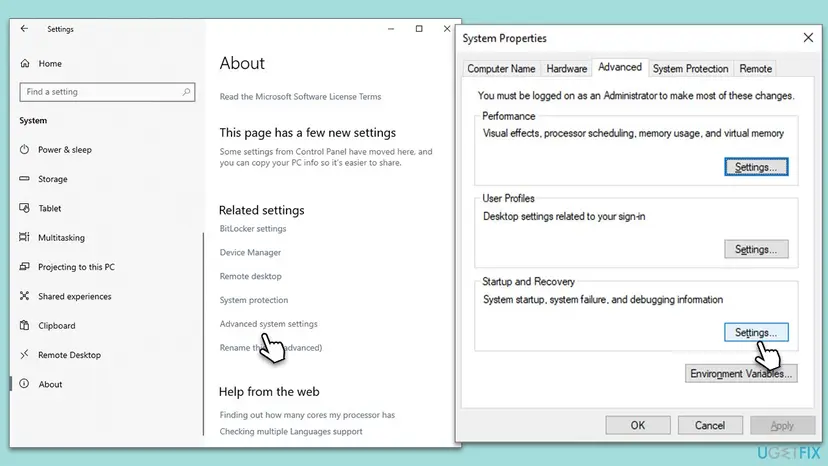Screen dimensions: 828x466
Task: Select Tablet in the System list
Action: tap(50, 208)
